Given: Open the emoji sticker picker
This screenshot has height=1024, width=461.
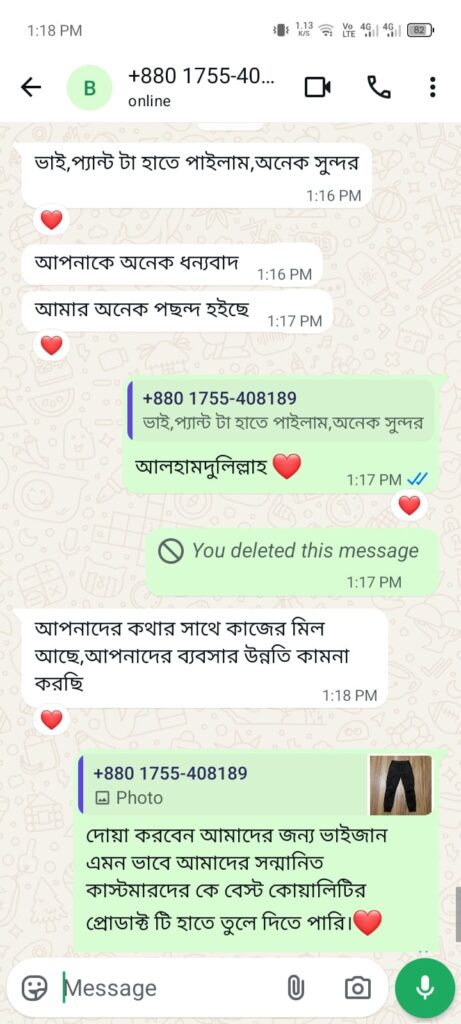Looking at the screenshot, I should [34, 987].
